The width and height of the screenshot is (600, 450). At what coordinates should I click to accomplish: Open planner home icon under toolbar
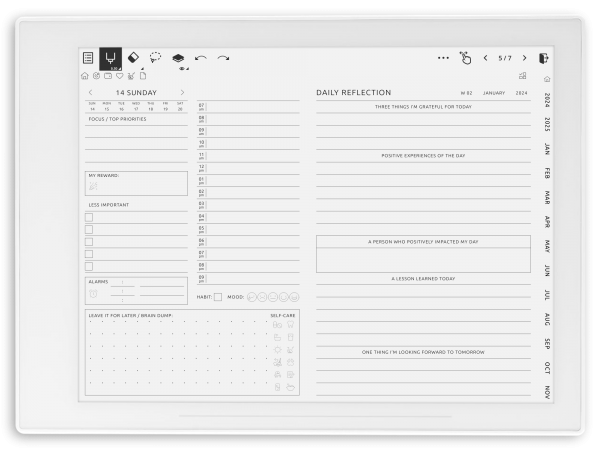coord(85,76)
